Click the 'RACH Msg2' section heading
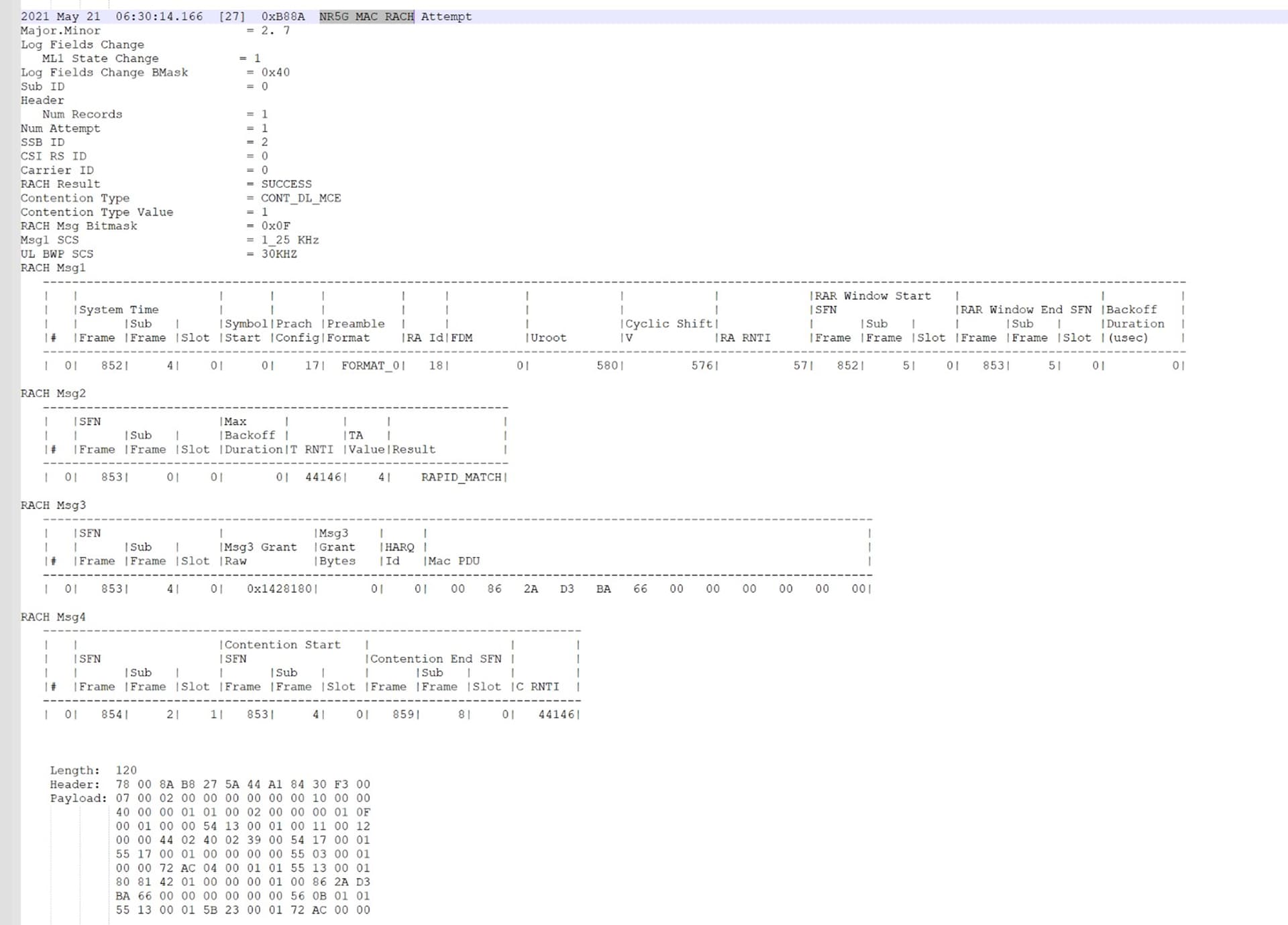 tap(53, 394)
